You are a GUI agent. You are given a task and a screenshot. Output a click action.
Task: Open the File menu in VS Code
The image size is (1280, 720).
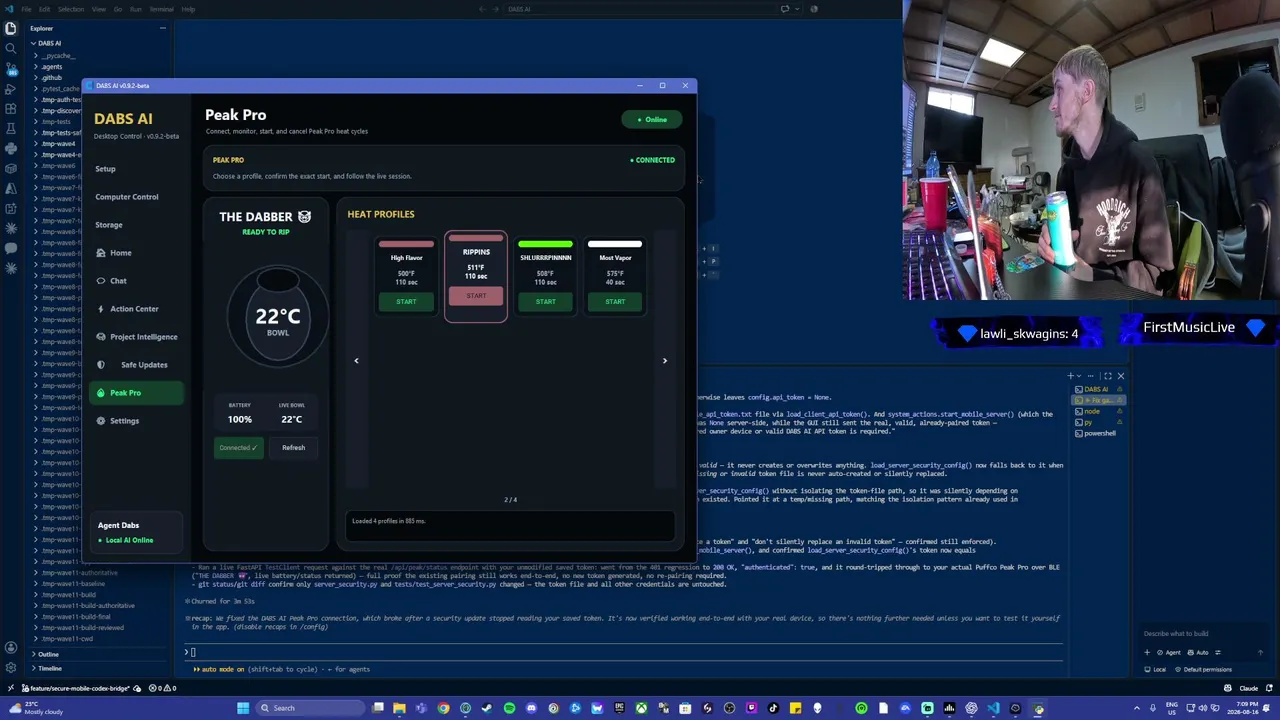27,9
